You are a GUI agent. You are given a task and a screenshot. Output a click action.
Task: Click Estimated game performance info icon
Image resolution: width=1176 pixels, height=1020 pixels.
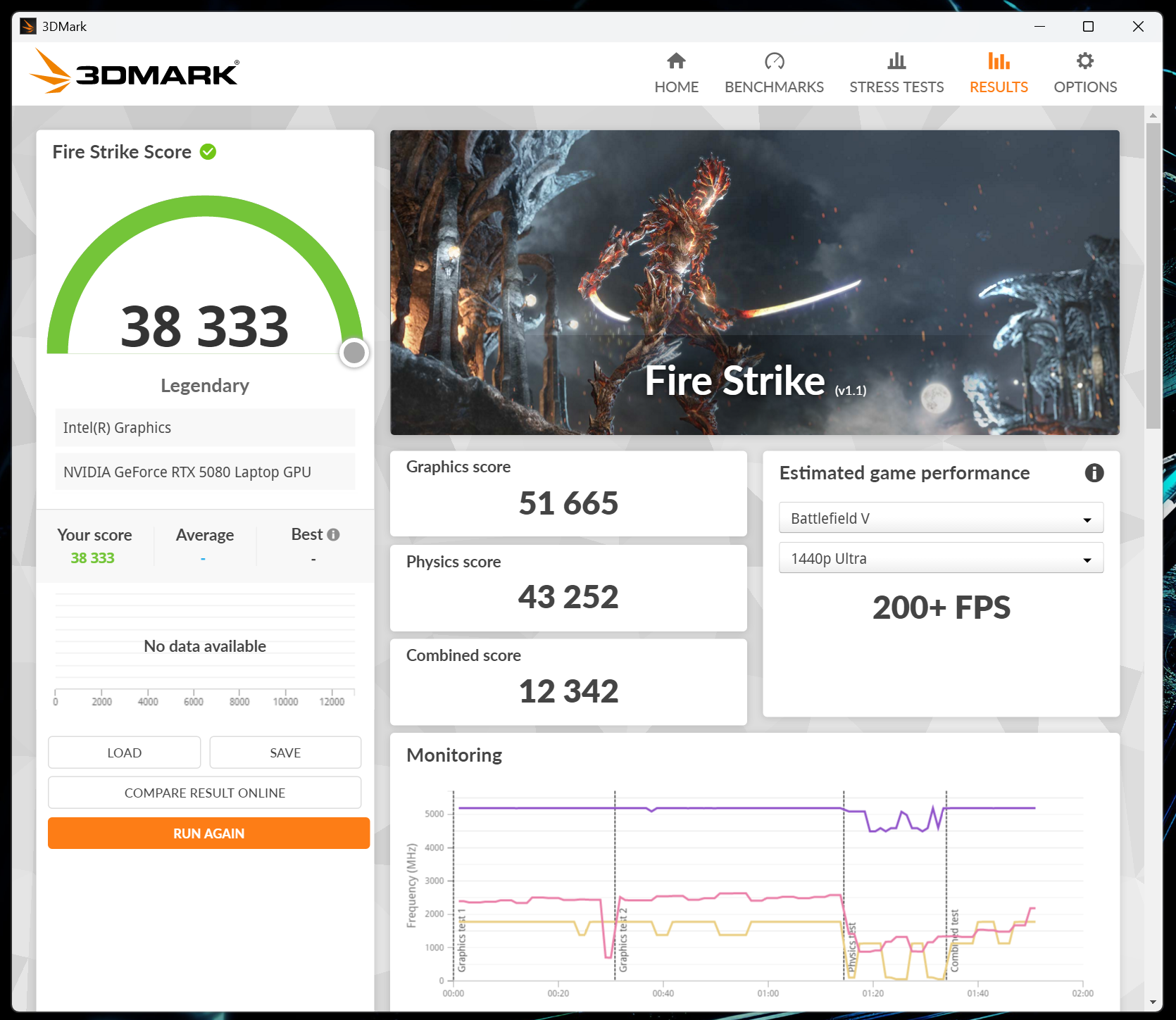click(1094, 473)
